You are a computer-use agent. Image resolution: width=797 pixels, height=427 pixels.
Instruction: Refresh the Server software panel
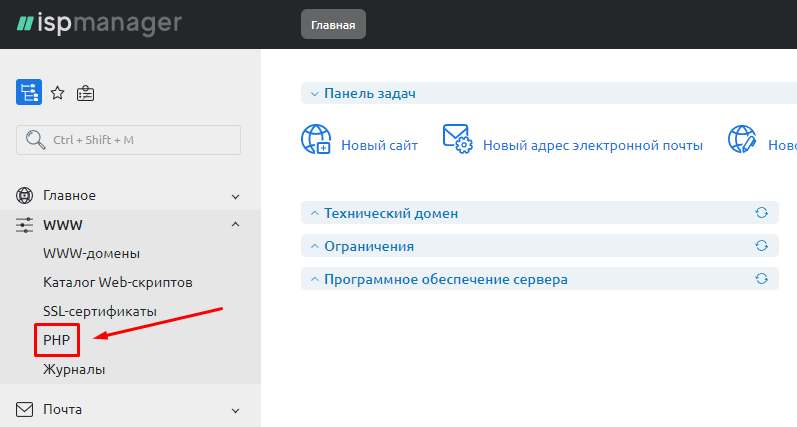[761, 279]
